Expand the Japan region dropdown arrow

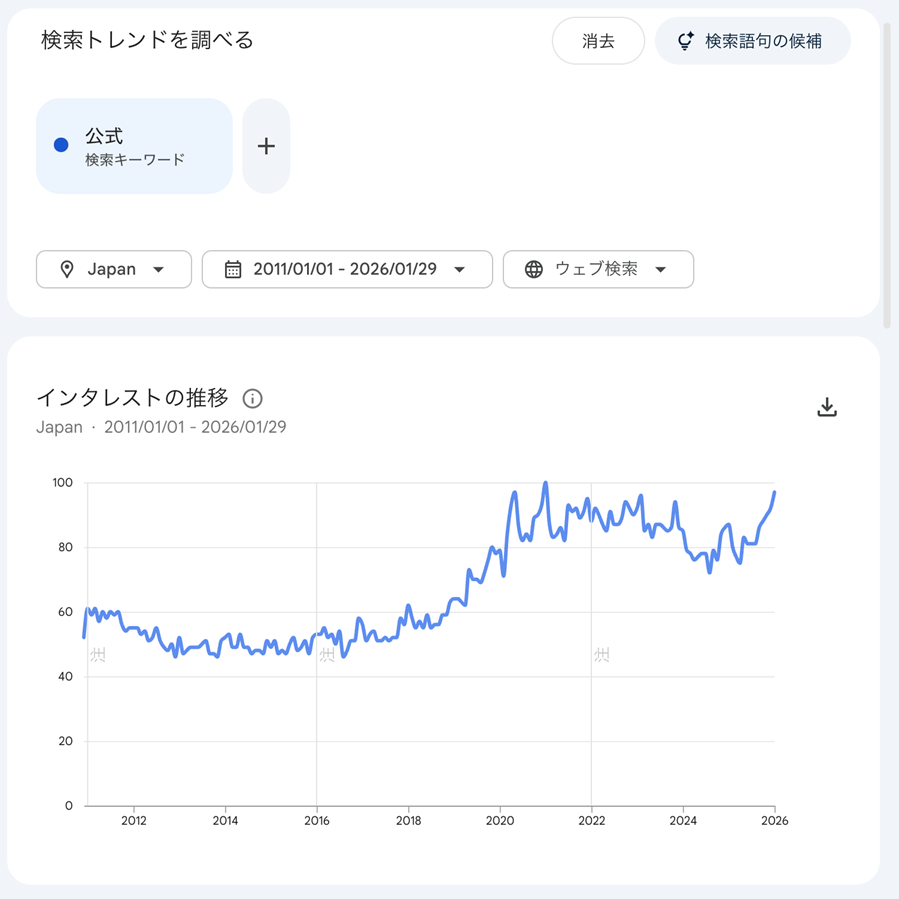point(159,269)
